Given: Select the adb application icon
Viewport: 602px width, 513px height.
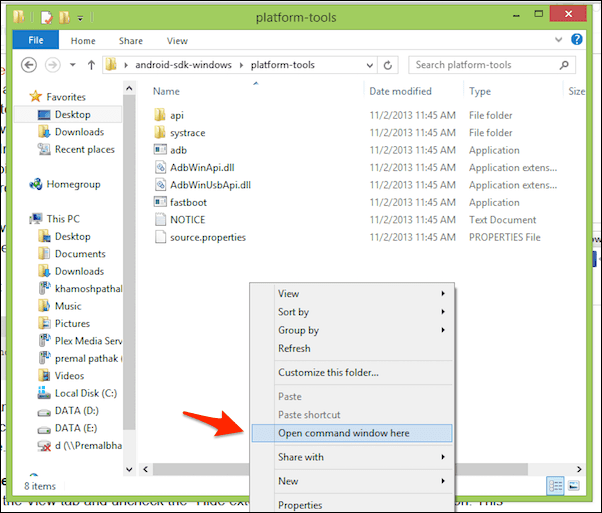Looking at the screenshot, I should pos(160,149).
